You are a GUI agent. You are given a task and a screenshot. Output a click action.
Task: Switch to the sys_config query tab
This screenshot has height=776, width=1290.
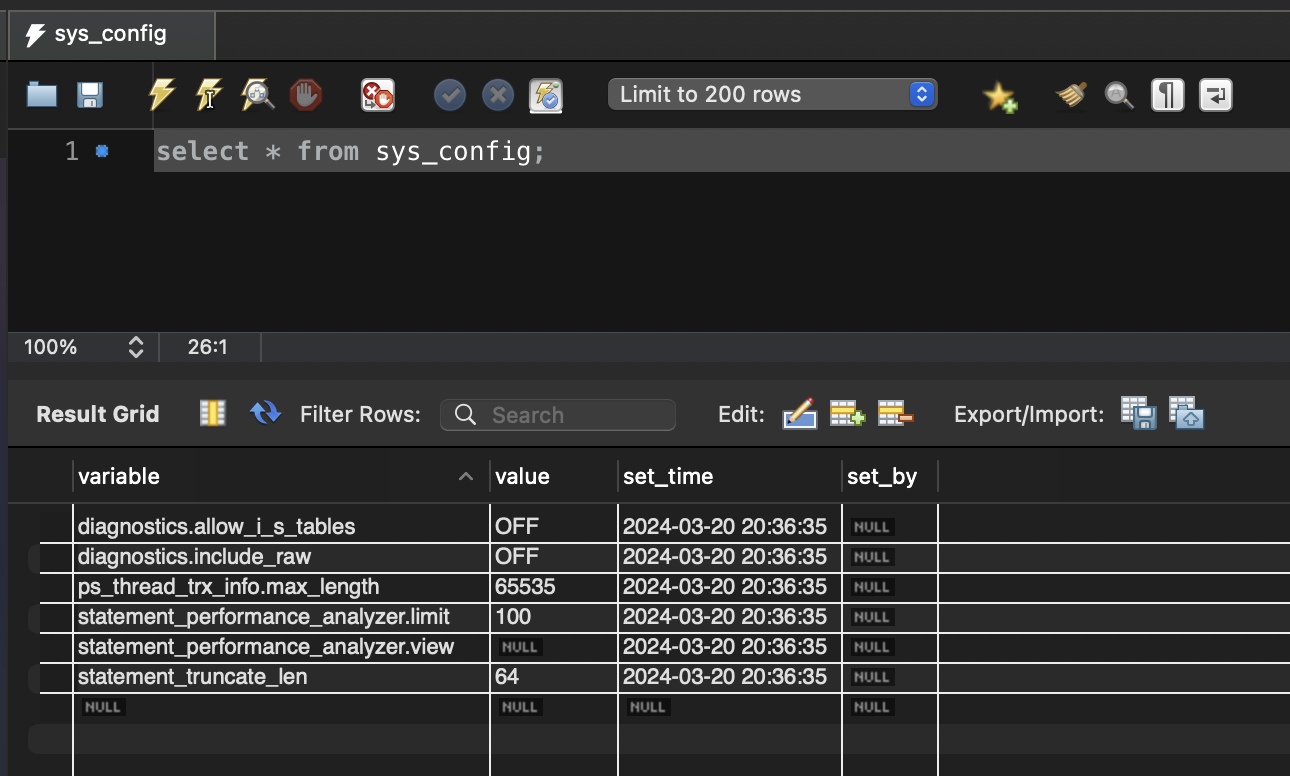[x=110, y=35]
